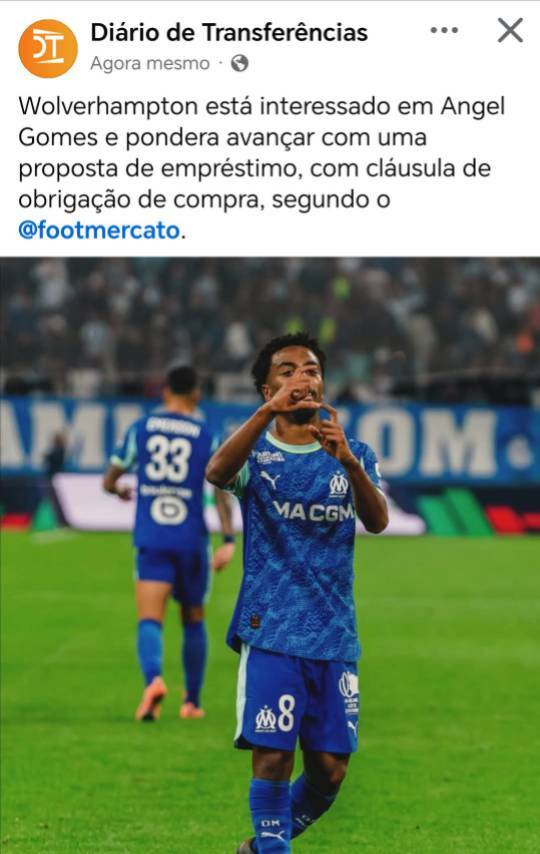Click the CMA CGM sponsor on the shirt
Image resolution: width=540 pixels, height=854 pixels.
[x=314, y=511]
